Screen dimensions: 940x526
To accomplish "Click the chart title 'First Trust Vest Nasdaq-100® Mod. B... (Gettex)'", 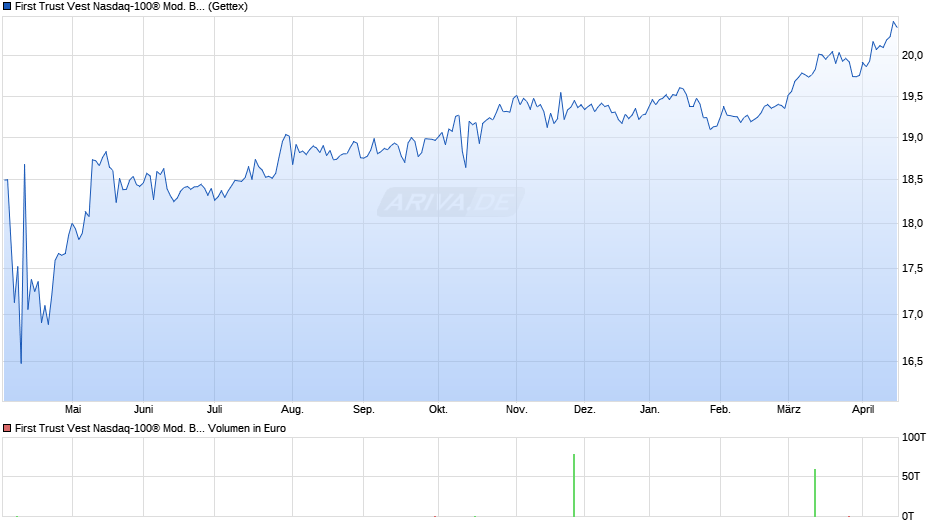I will (131, 7).
